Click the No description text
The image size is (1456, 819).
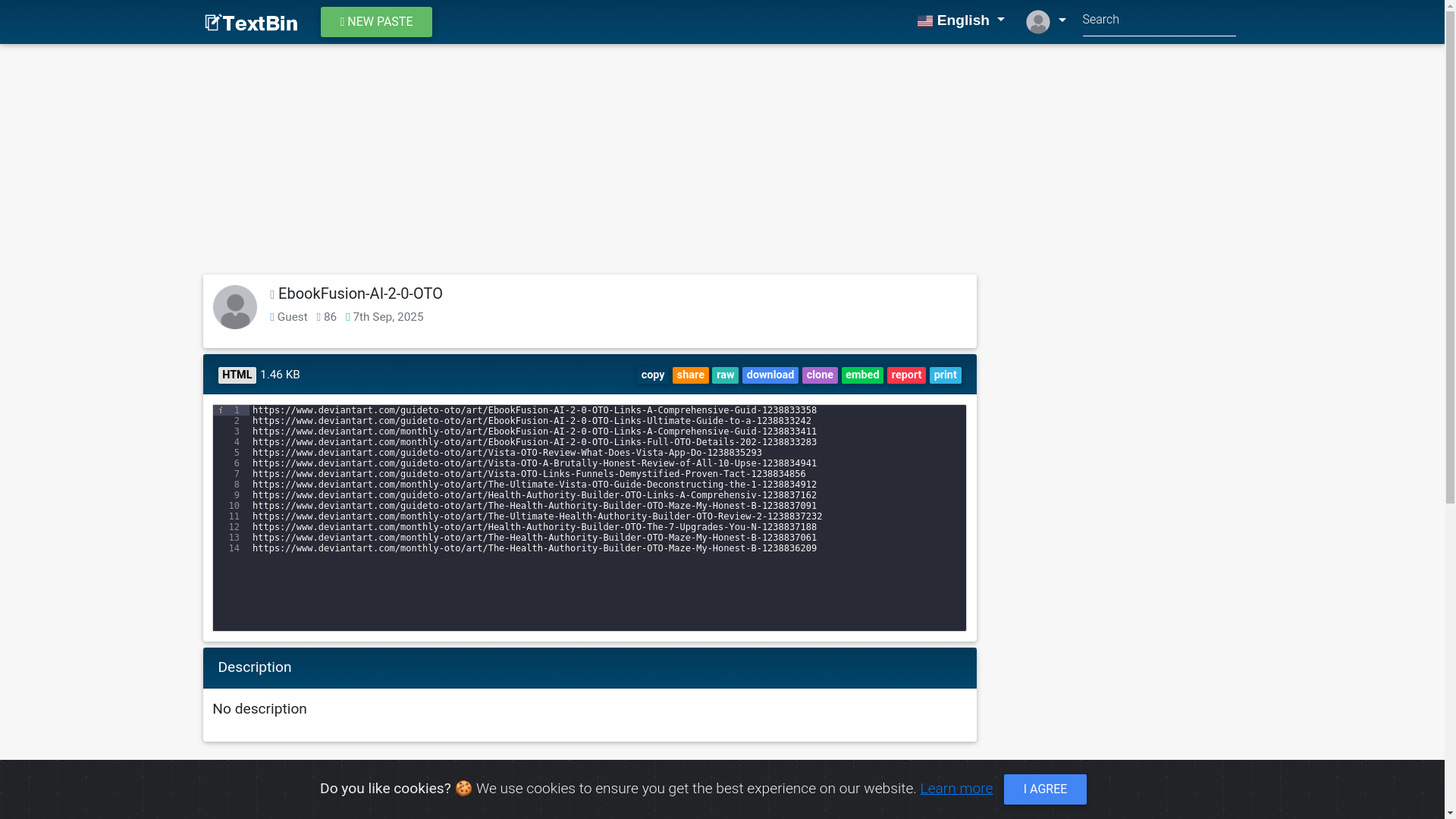coord(259,709)
